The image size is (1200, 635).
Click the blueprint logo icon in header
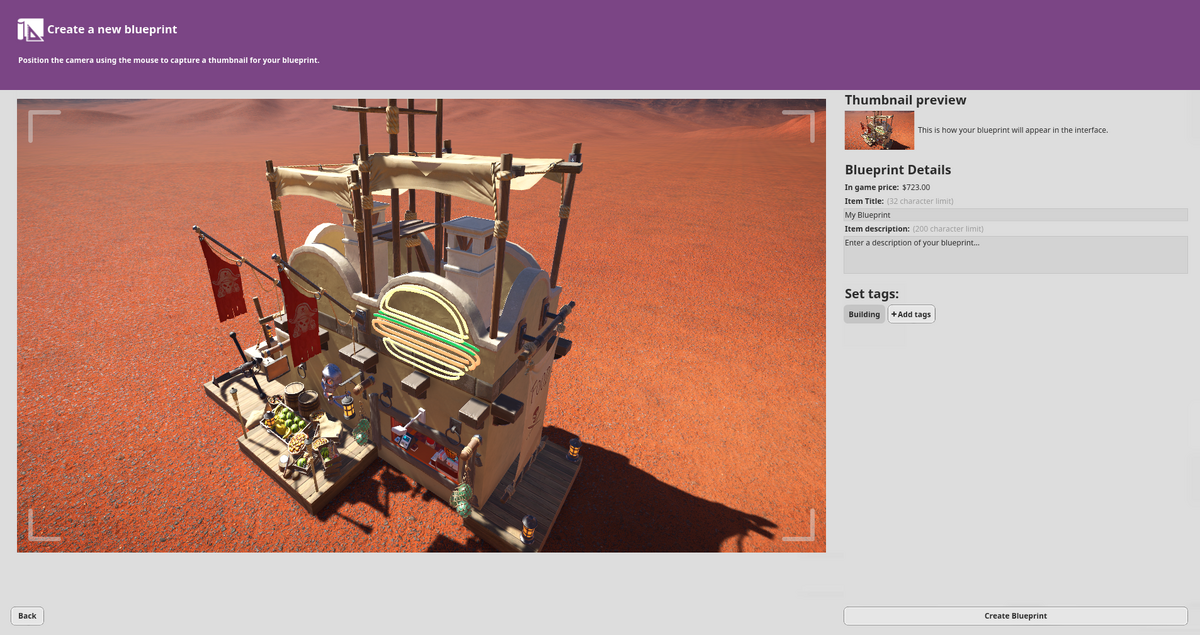coord(30,30)
